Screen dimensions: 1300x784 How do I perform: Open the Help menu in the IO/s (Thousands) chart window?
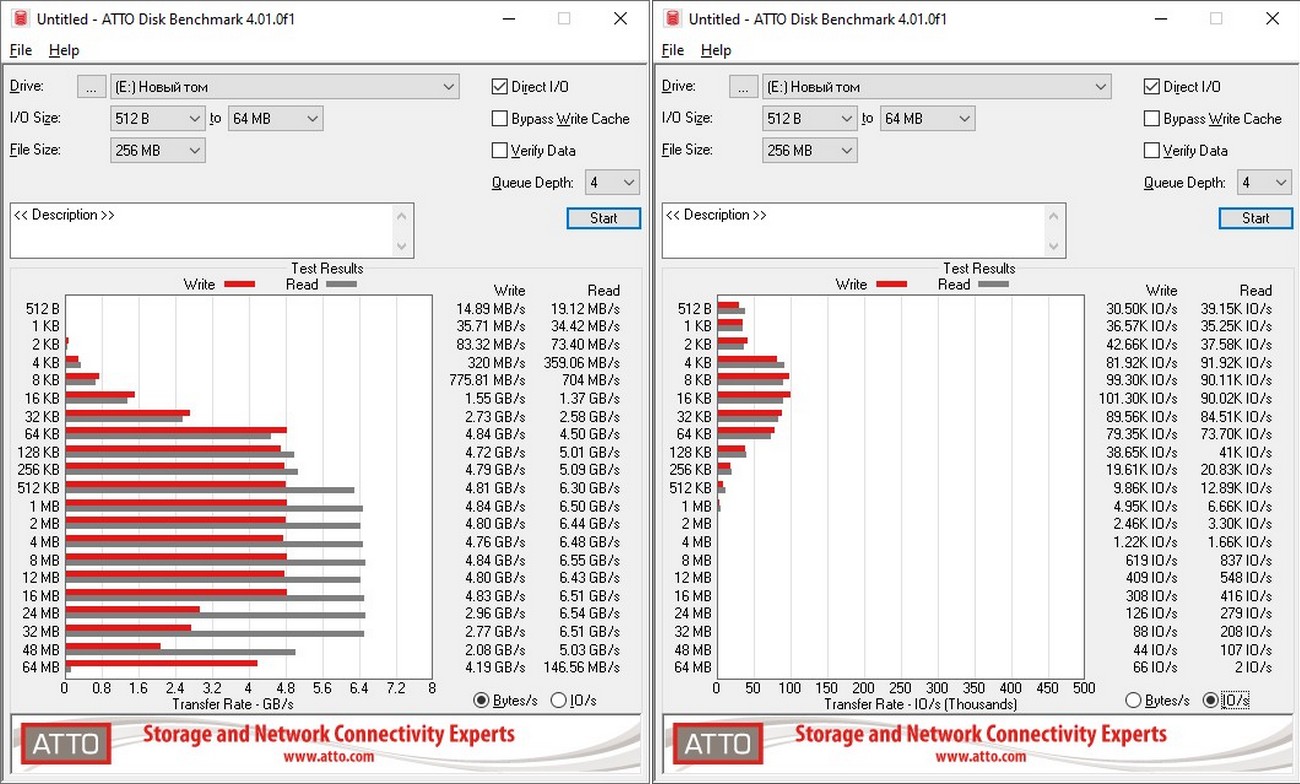pyautogui.click(x=716, y=50)
